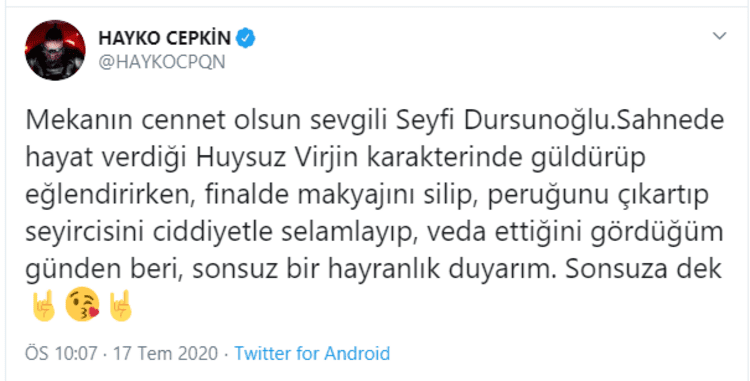
Task: Click the @HAYKOCPQN handle
Action: (162, 62)
